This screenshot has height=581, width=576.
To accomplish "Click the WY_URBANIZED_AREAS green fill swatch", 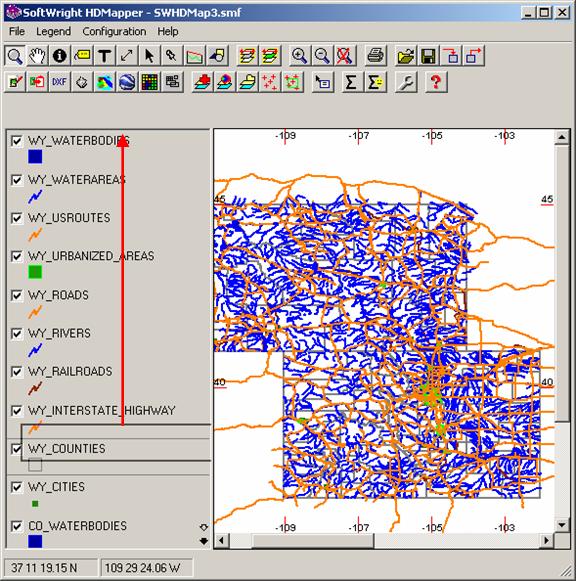I will (x=35, y=272).
